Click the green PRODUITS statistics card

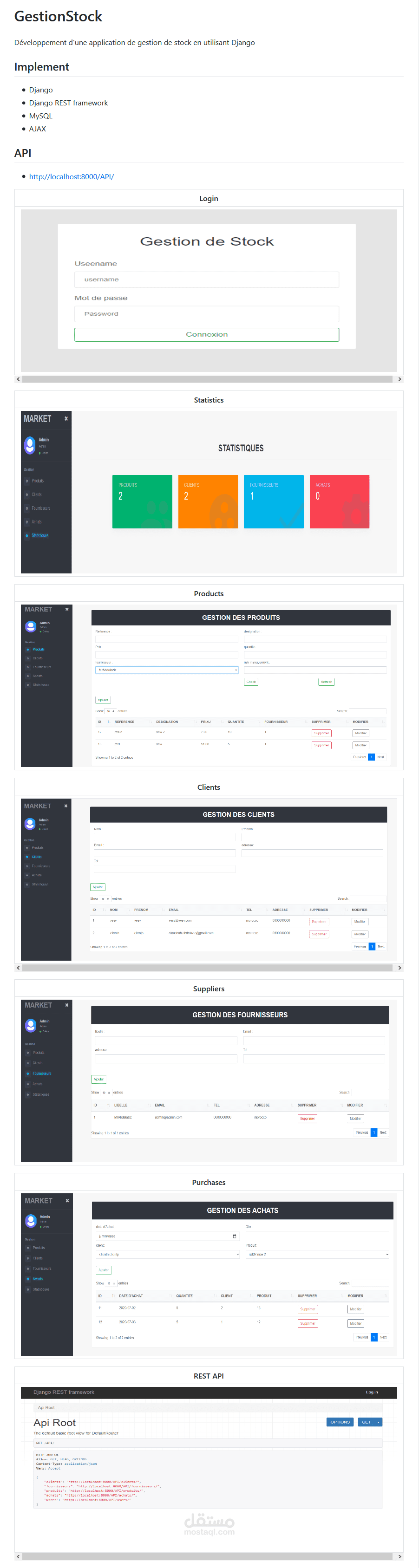point(143,501)
